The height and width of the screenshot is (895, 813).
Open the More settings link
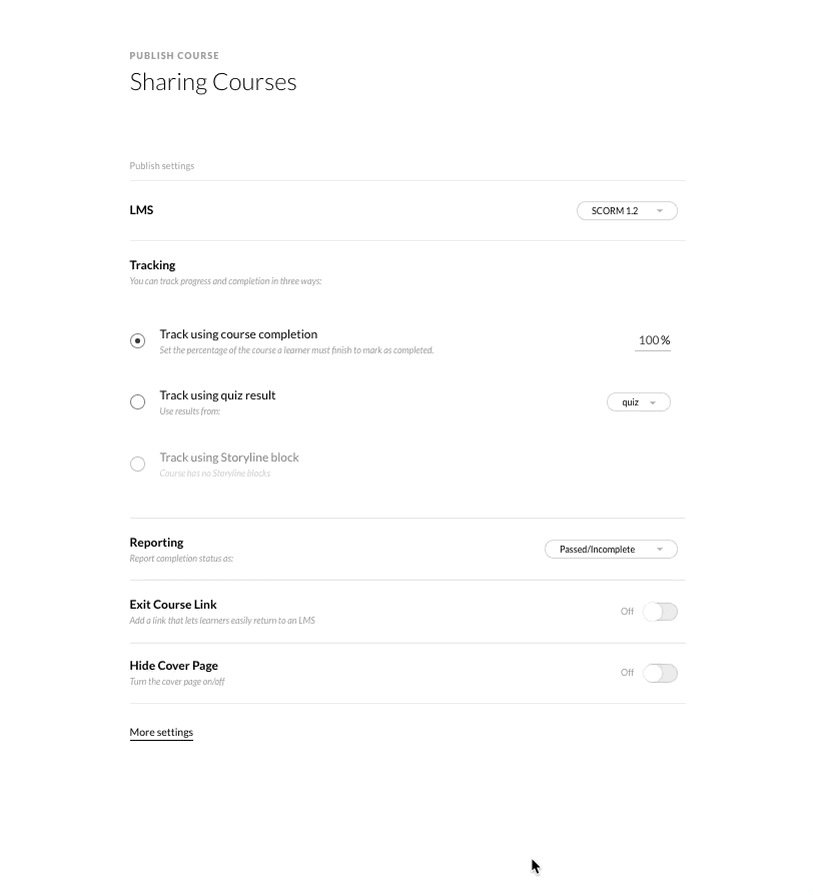pos(161,732)
